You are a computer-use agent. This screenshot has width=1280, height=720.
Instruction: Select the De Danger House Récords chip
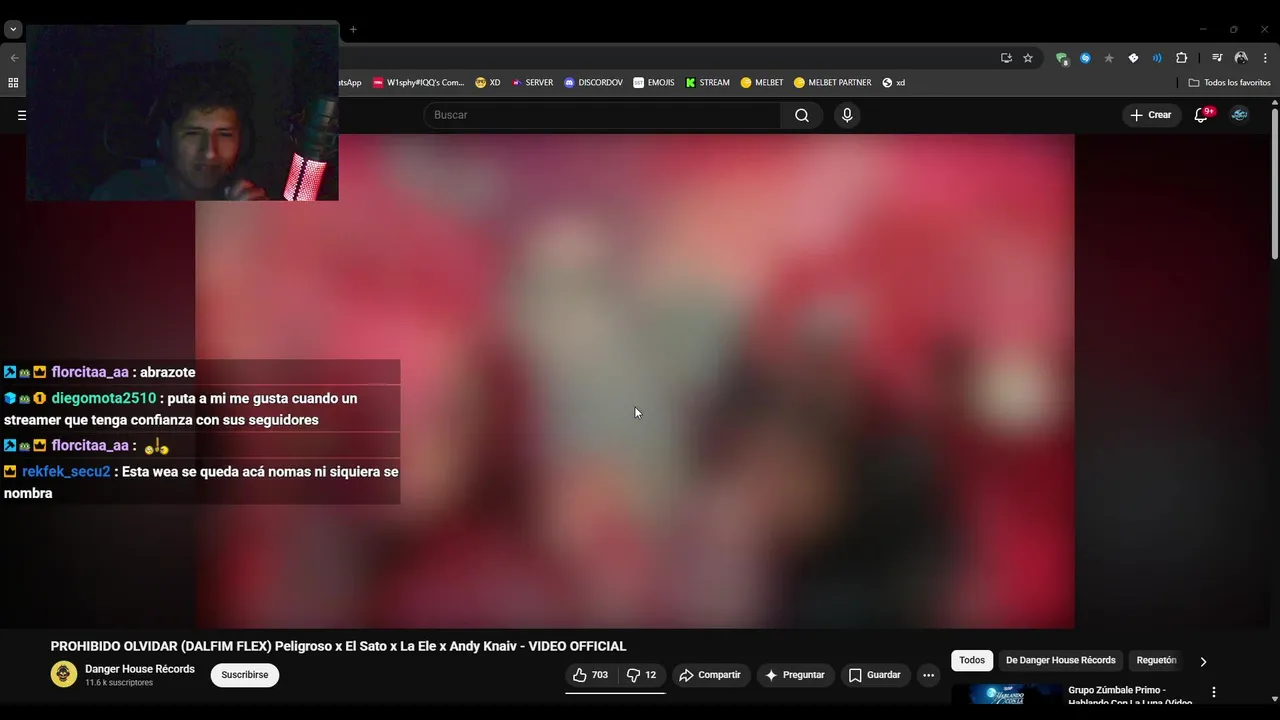click(1060, 660)
